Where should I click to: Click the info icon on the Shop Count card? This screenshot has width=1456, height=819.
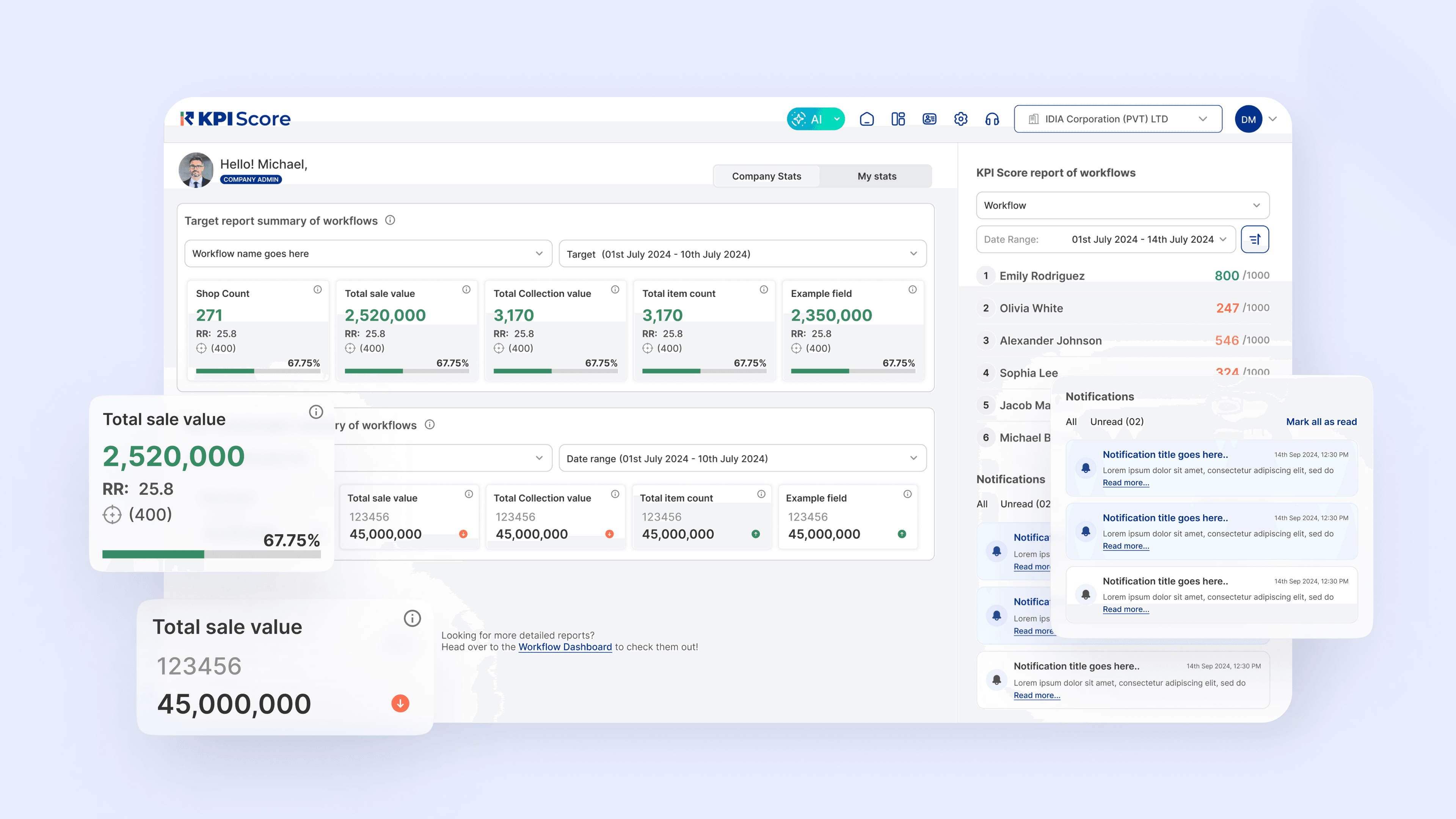[x=318, y=289]
